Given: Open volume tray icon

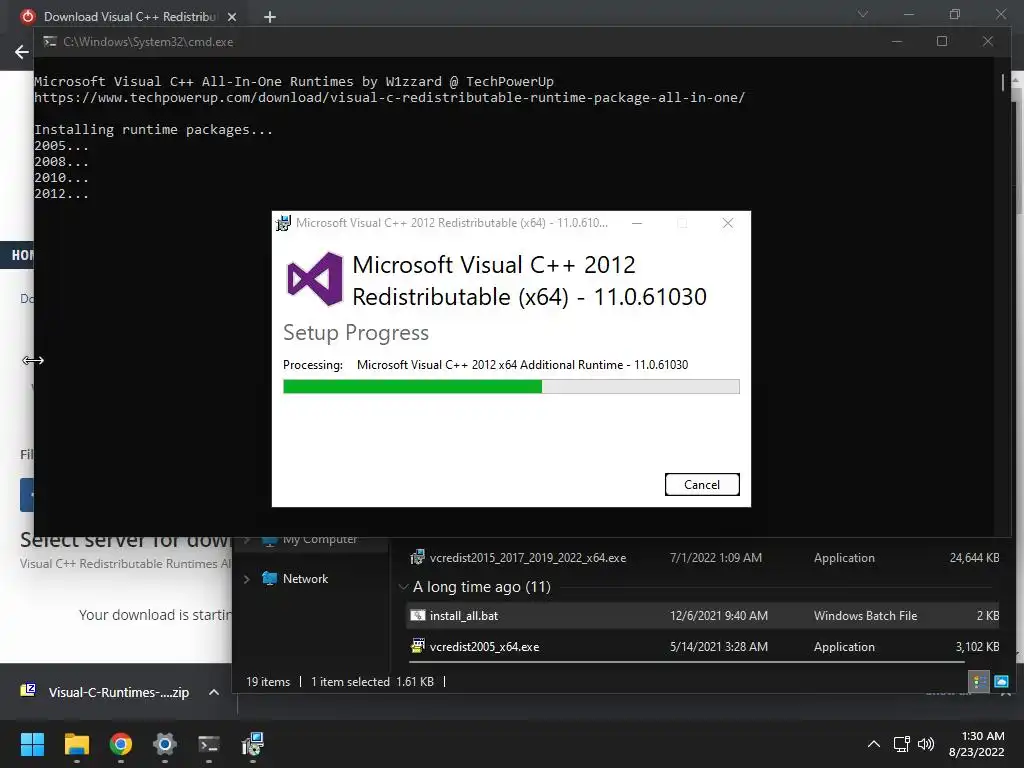Looking at the screenshot, I should click(x=926, y=744).
